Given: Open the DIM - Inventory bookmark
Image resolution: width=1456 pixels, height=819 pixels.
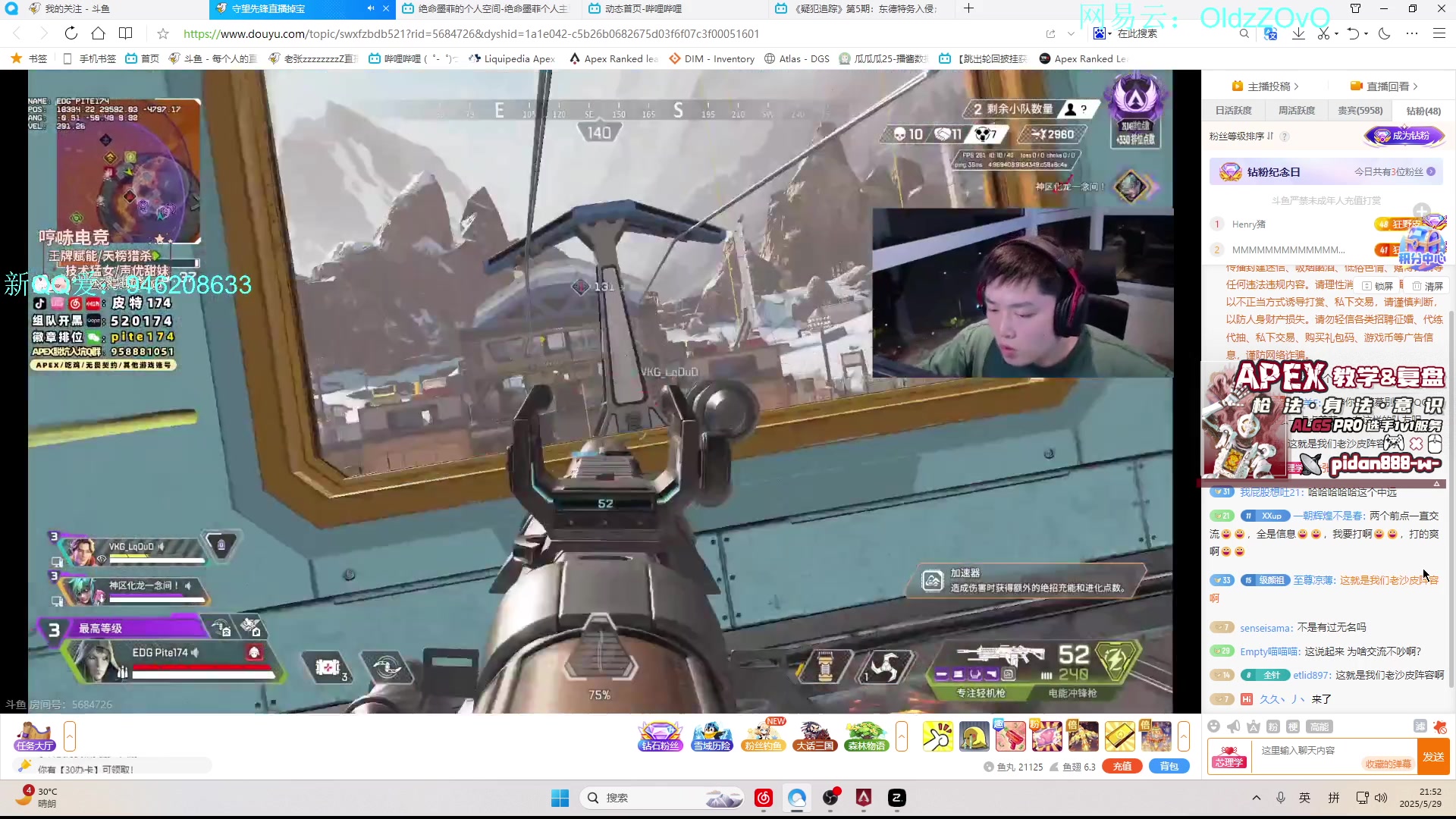Looking at the screenshot, I should click(711, 58).
